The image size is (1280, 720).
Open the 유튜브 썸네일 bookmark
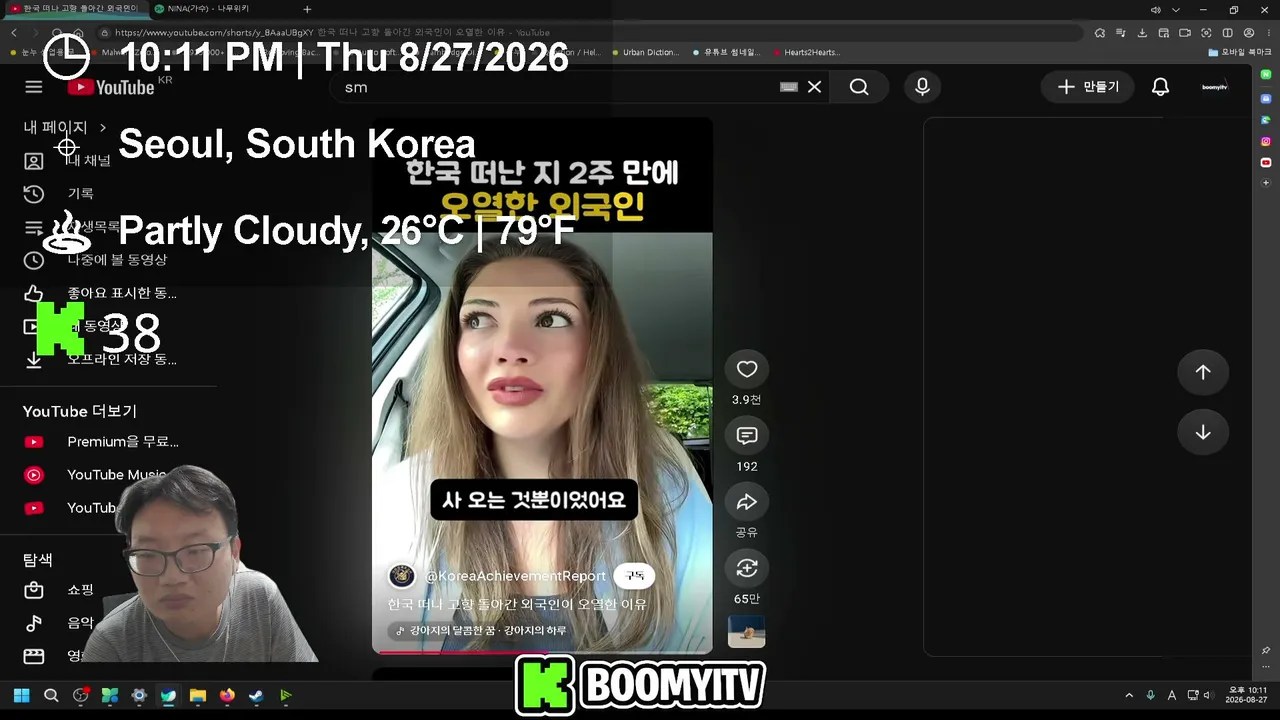(725, 52)
